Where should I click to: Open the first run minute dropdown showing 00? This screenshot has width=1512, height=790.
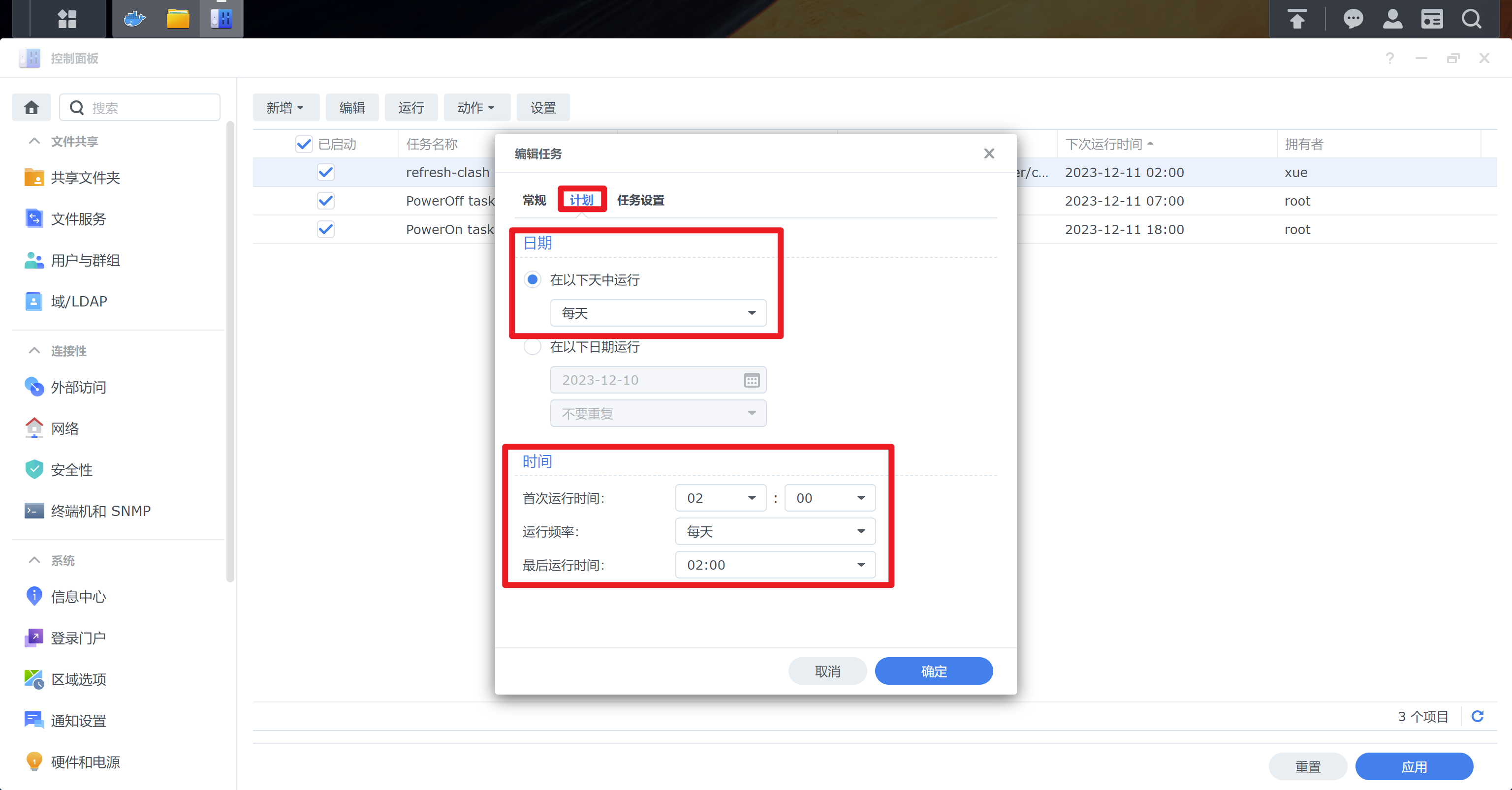830,498
